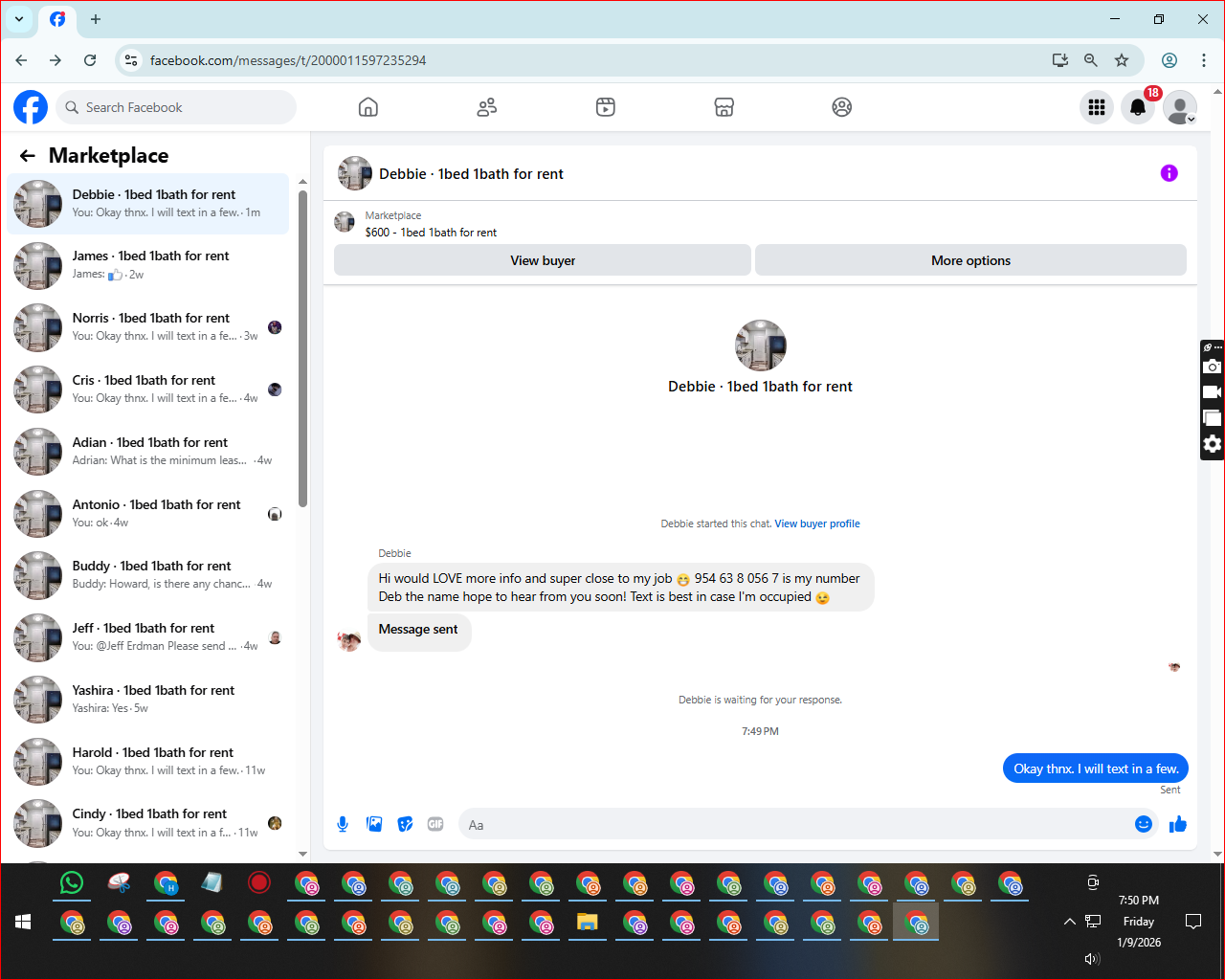Open File Explorer from the taskbar

point(588,923)
